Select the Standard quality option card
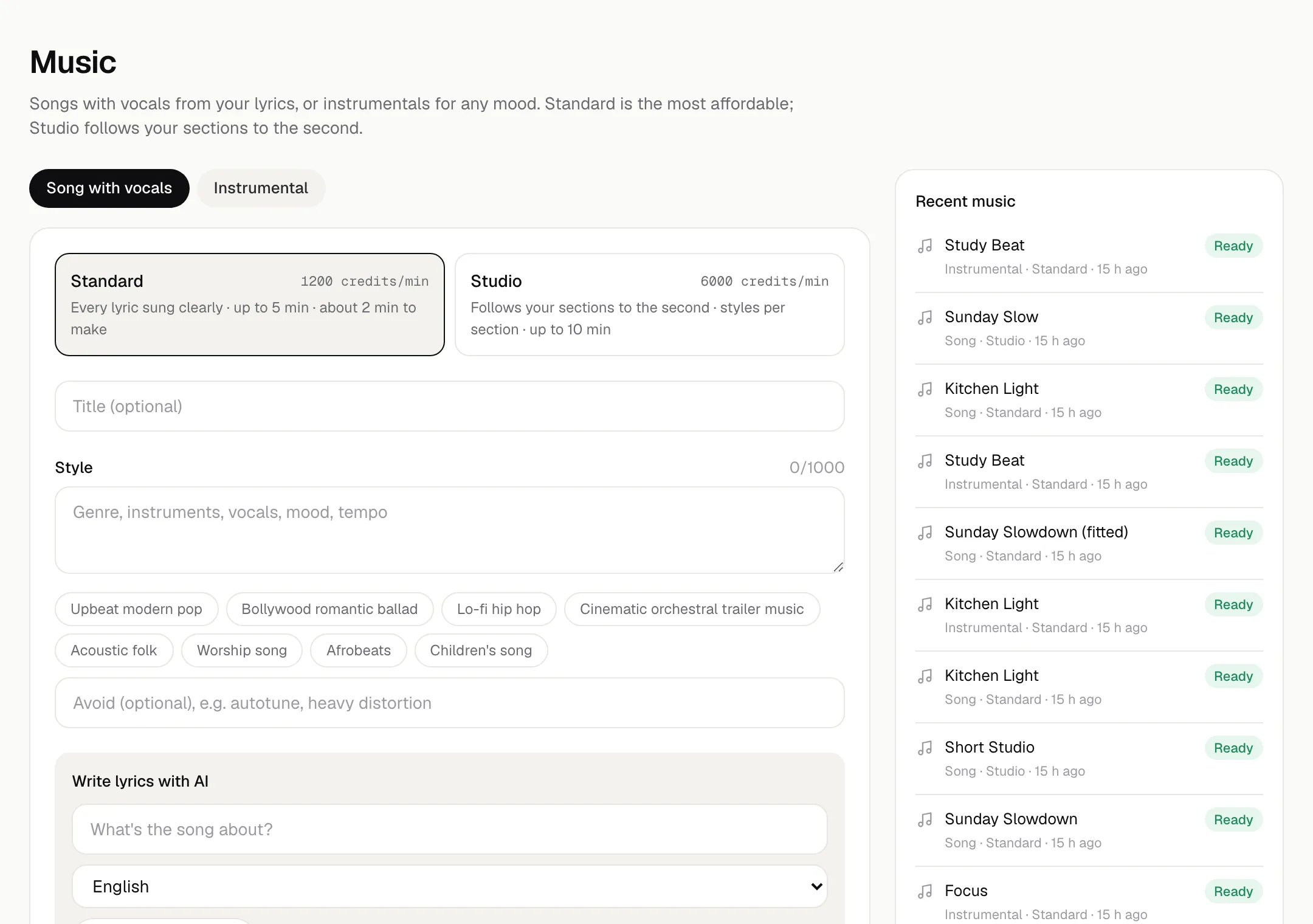Image resolution: width=1313 pixels, height=924 pixels. click(x=250, y=305)
